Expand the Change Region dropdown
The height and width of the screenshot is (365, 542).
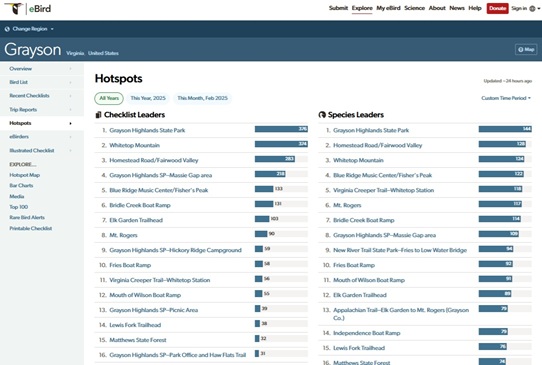pyautogui.click(x=30, y=29)
